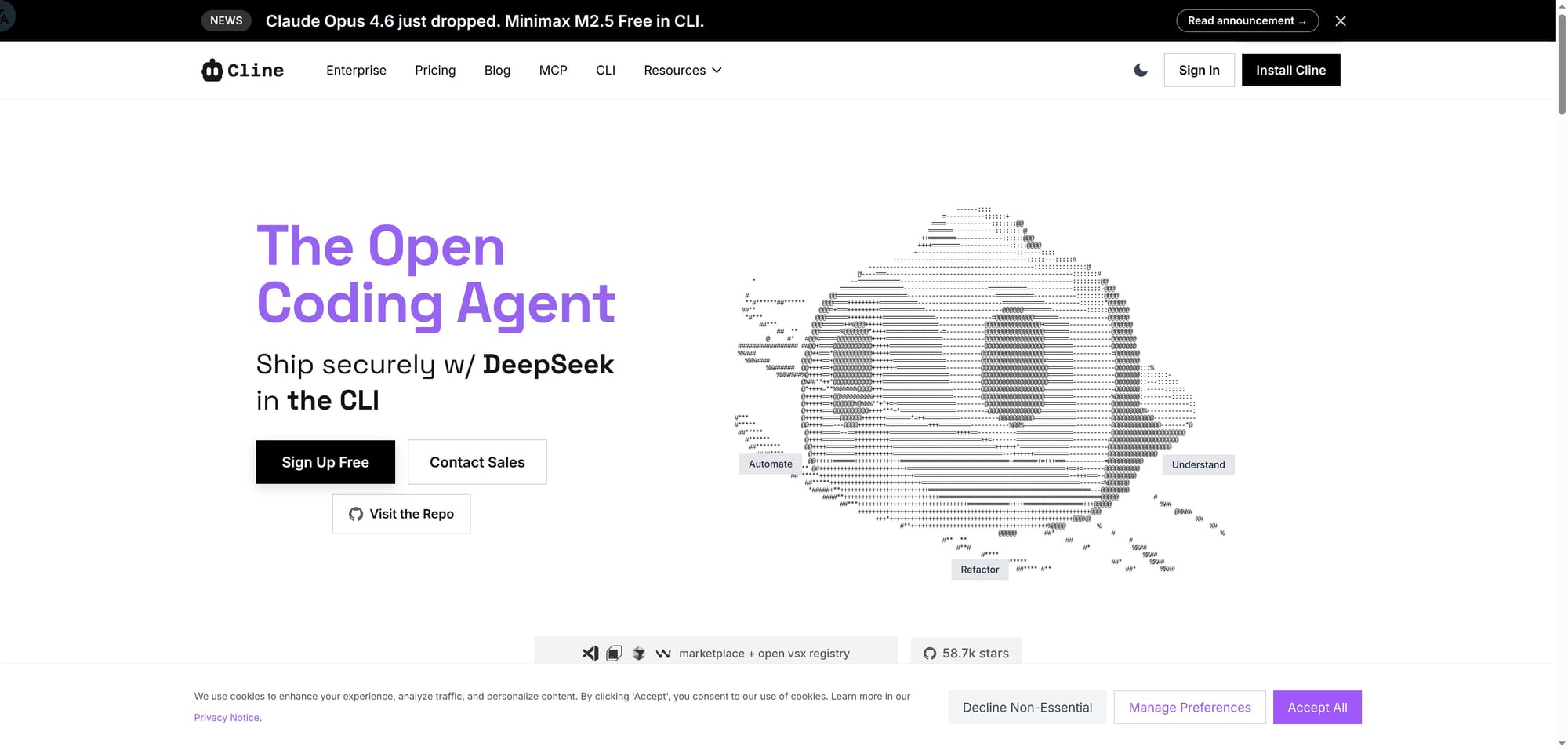The image size is (1568, 750).
Task: Select the Refactor tag on the ASCII art
Action: pyautogui.click(x=979, y=570)
